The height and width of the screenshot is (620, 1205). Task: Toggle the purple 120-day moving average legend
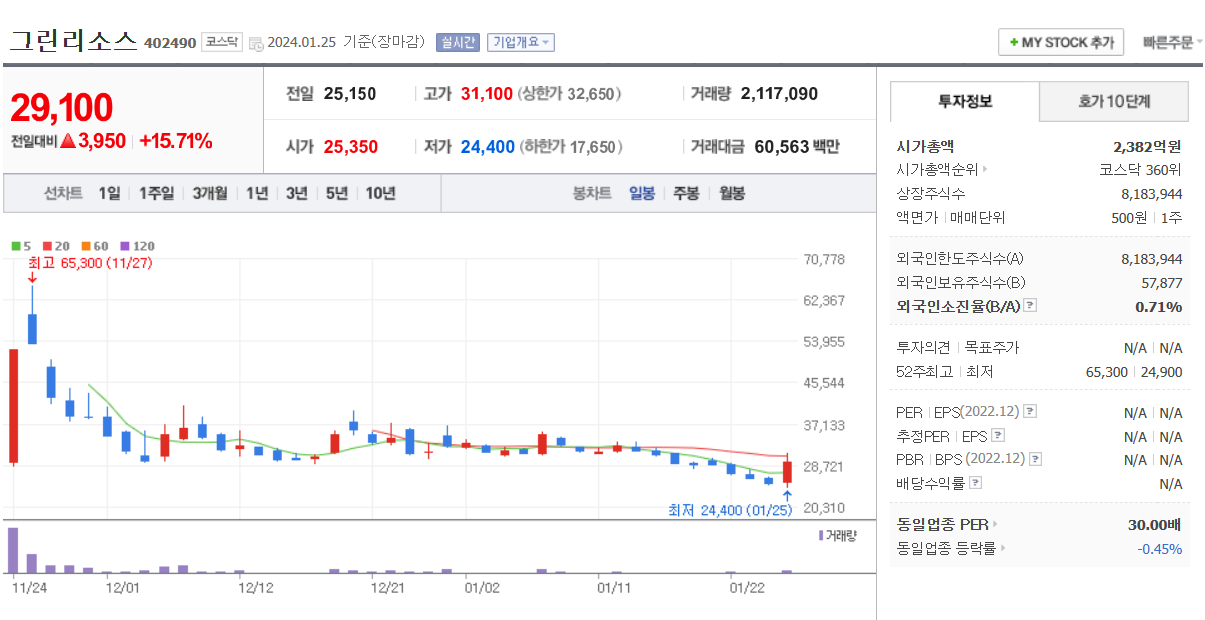(x=137, y=246)
